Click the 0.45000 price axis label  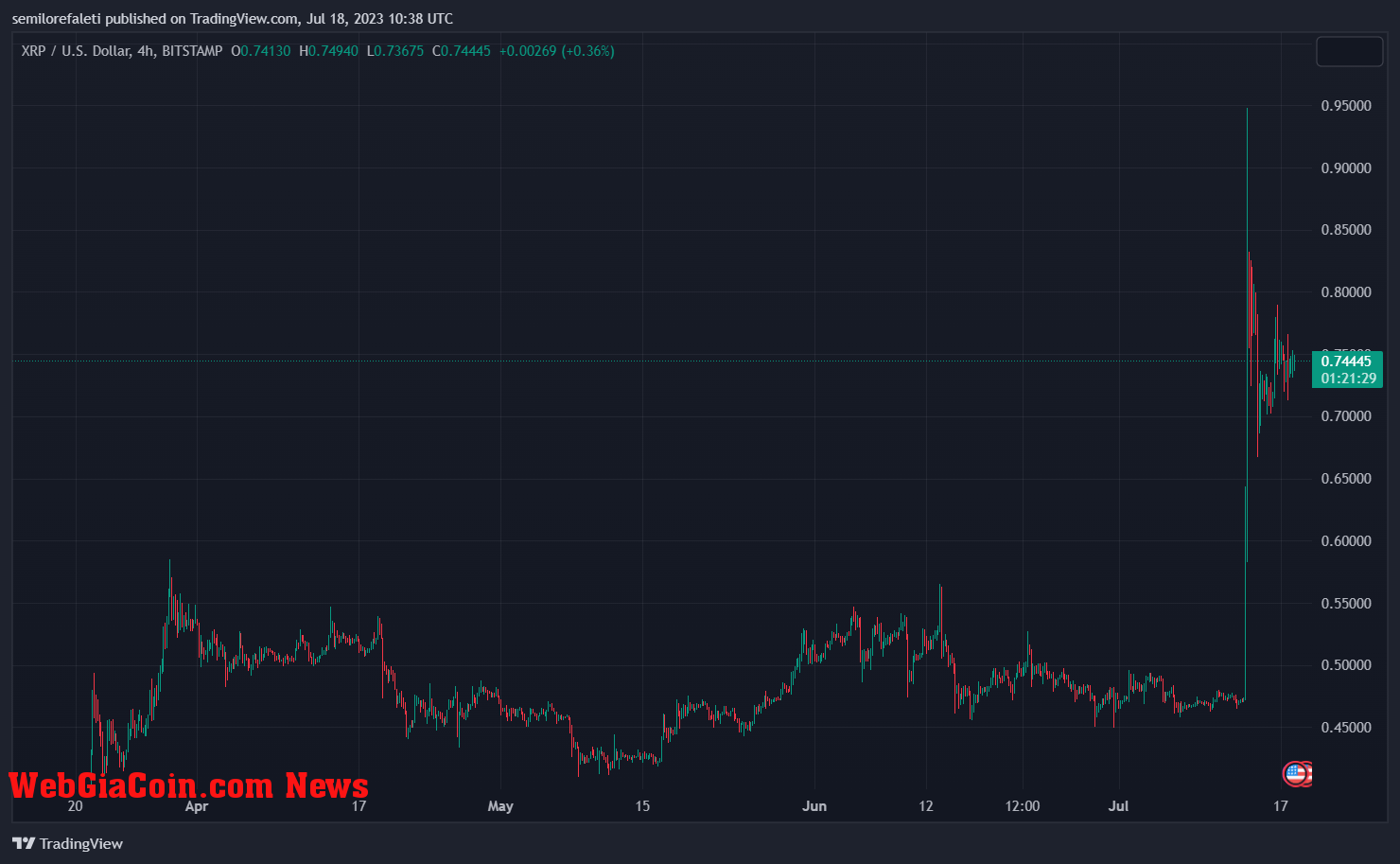[x=1346, y=728]
